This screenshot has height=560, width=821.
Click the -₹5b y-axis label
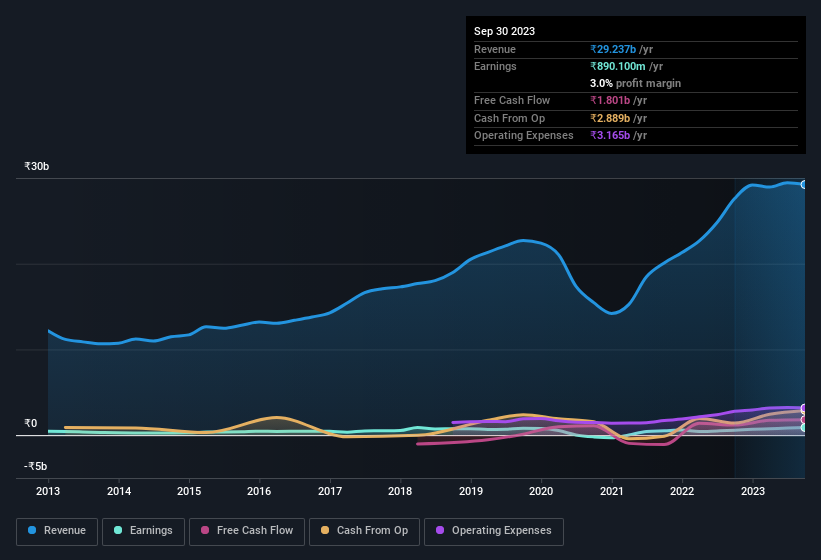(35, 466)
